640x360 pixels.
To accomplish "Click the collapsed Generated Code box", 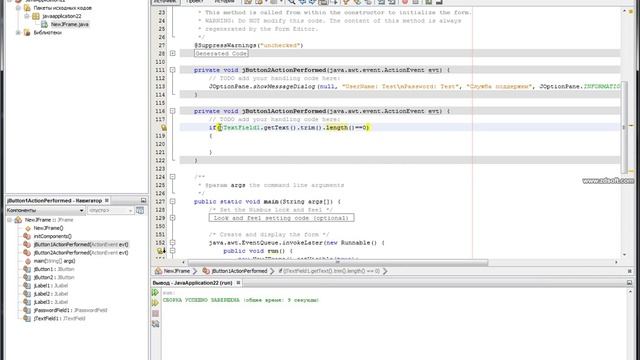I will (221, 53).
